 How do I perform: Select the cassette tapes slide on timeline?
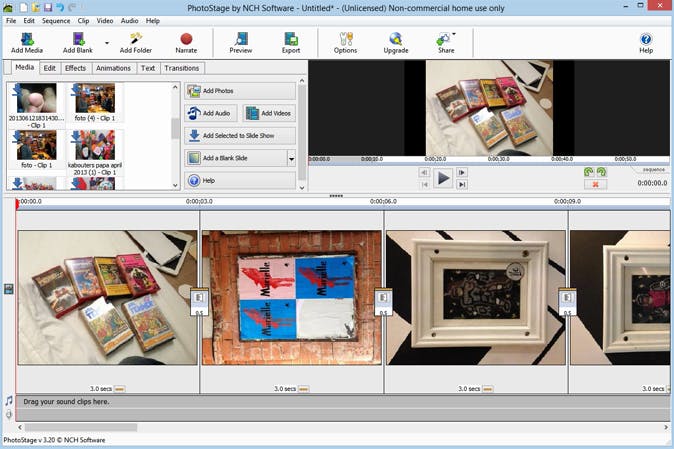pyautogui.click(x=107, y=298)
